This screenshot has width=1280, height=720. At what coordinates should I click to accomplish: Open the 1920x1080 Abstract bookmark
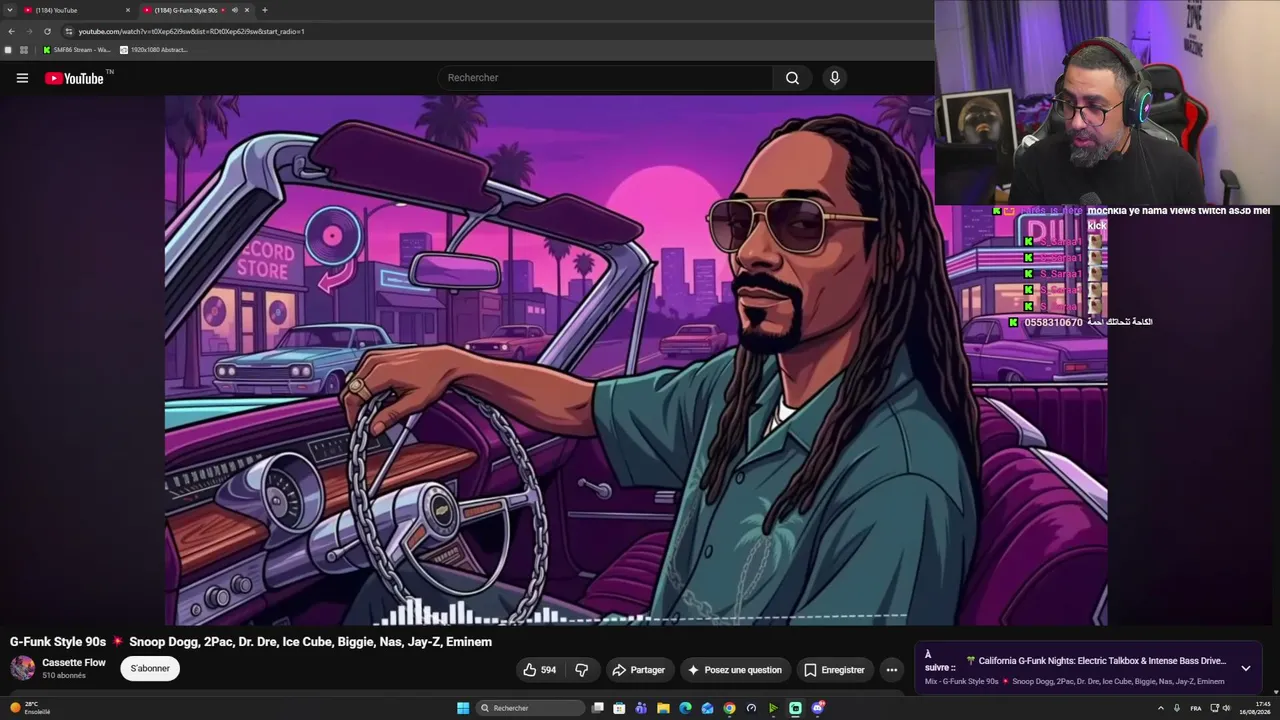(x=153, y=50)
